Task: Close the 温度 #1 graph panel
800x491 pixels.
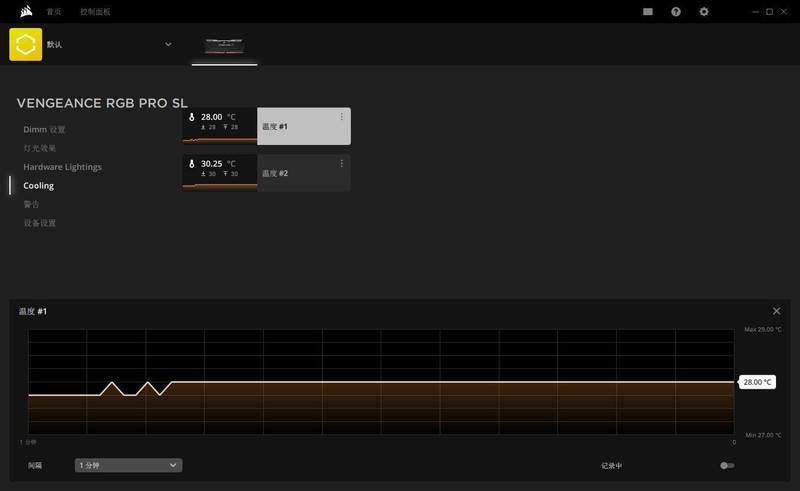Action: point(777,311)
